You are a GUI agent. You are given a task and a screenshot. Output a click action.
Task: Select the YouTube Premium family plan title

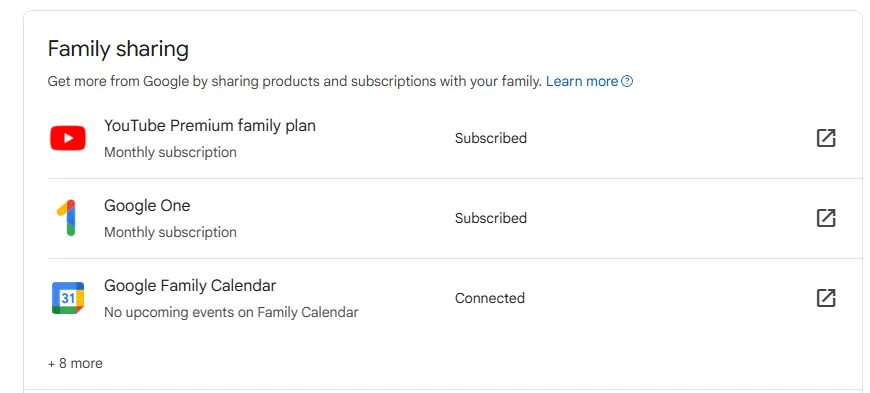pos(210,126)
